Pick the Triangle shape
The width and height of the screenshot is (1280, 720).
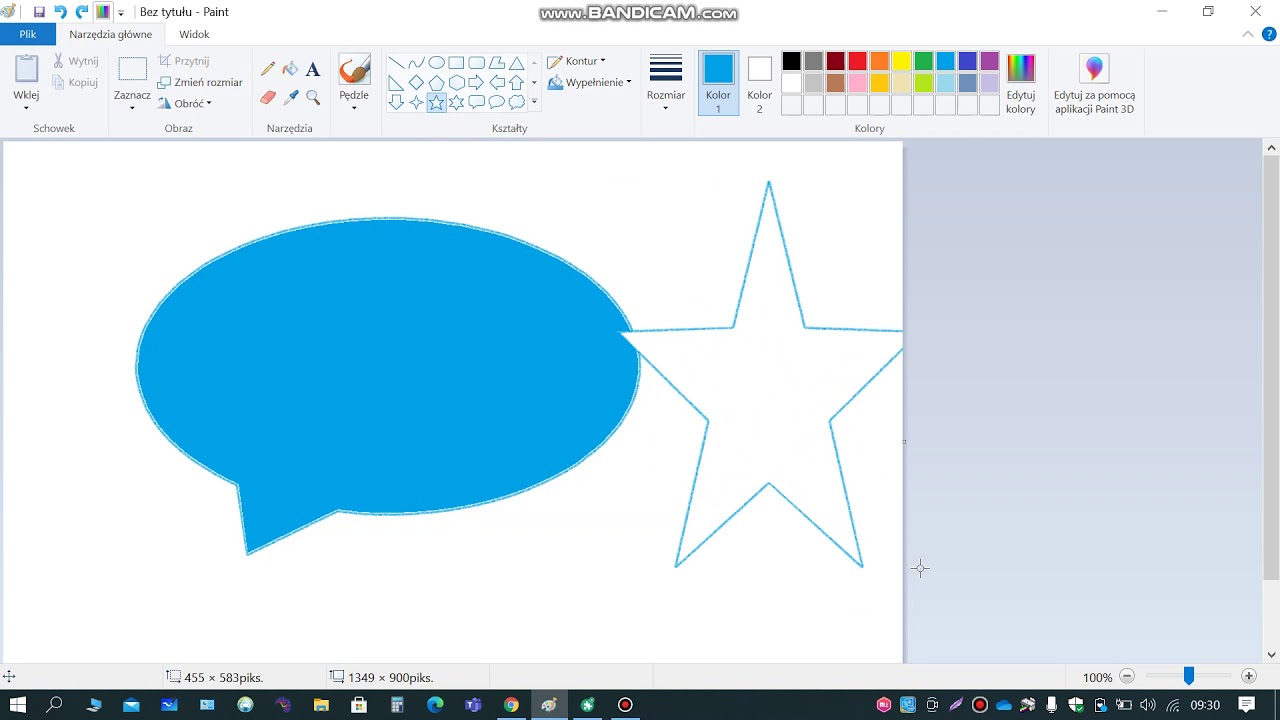[x=516, y=62]
